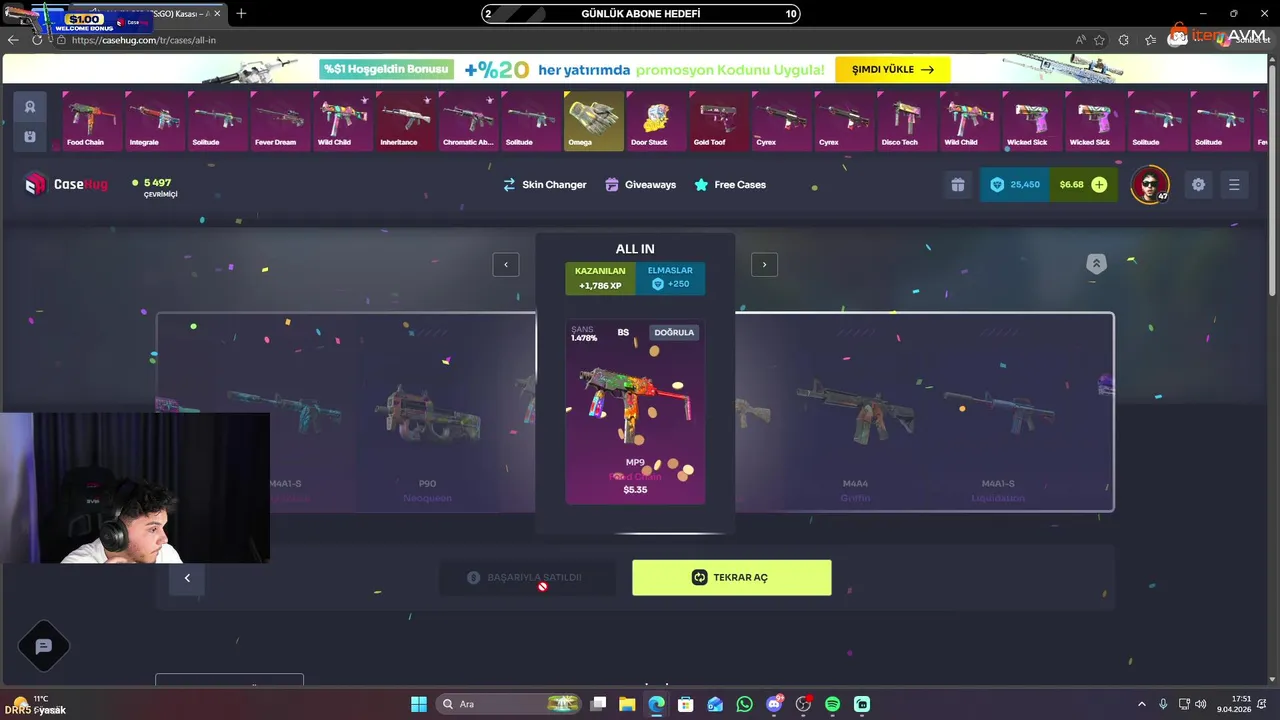Click the taskbar search box Ara
Viewport: 1280px width, 720px height.
coord(510,704)
